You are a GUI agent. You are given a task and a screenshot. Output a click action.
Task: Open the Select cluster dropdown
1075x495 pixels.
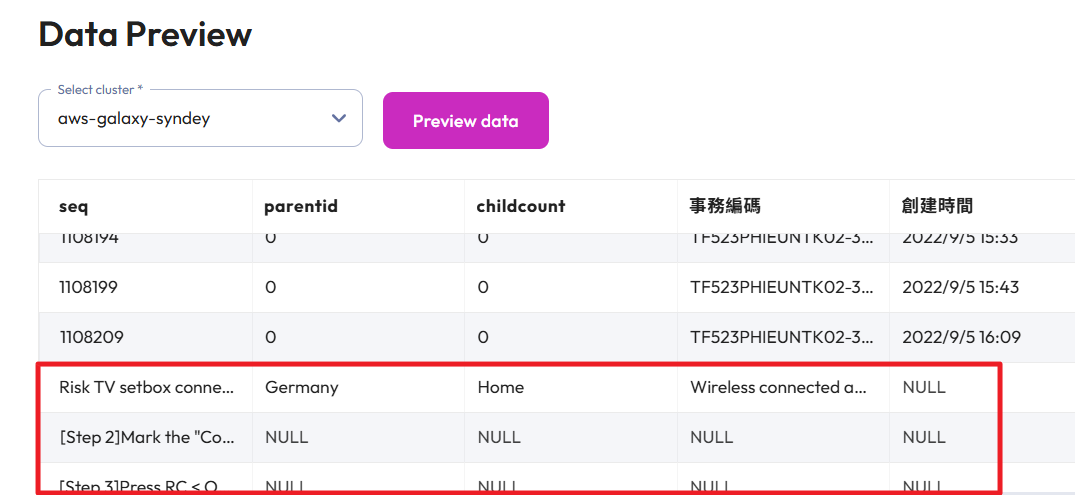coord(200,118)
